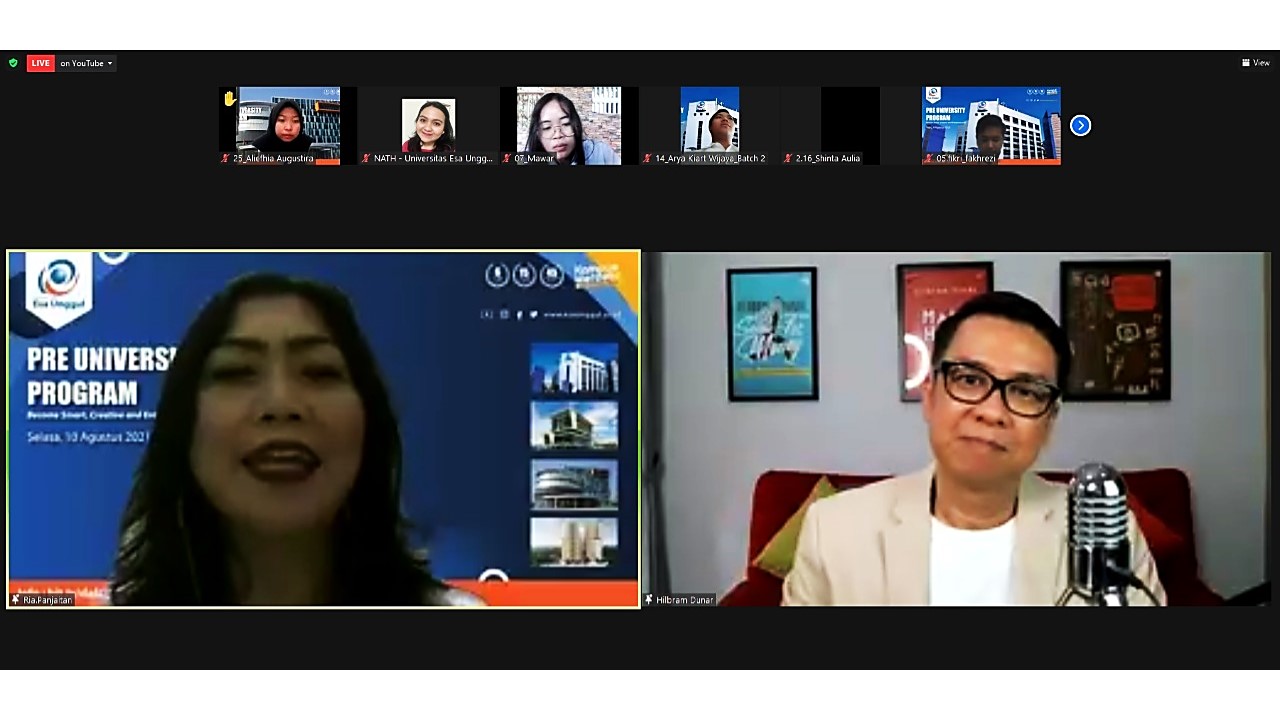
Task: Click muted mic icon beside NATH name
Action: tap(366, 158)
